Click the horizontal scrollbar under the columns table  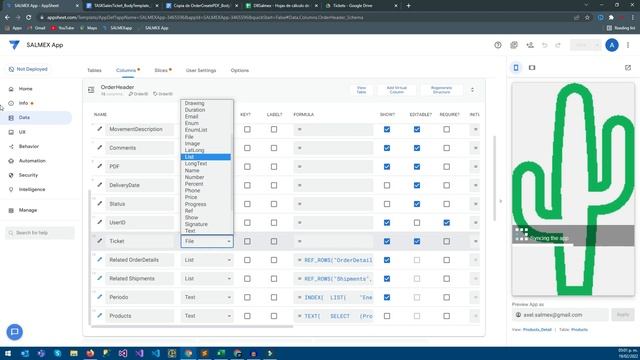[192, 327]
